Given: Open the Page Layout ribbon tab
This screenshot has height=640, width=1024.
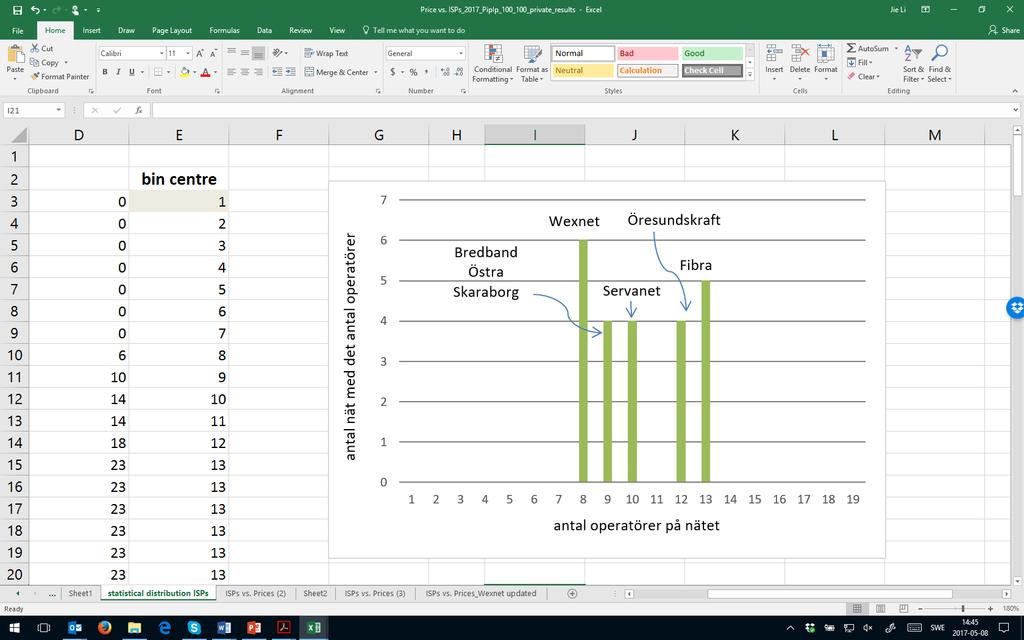Looking at the screenshot, I should pyautogui.click(x=172, y=30).
